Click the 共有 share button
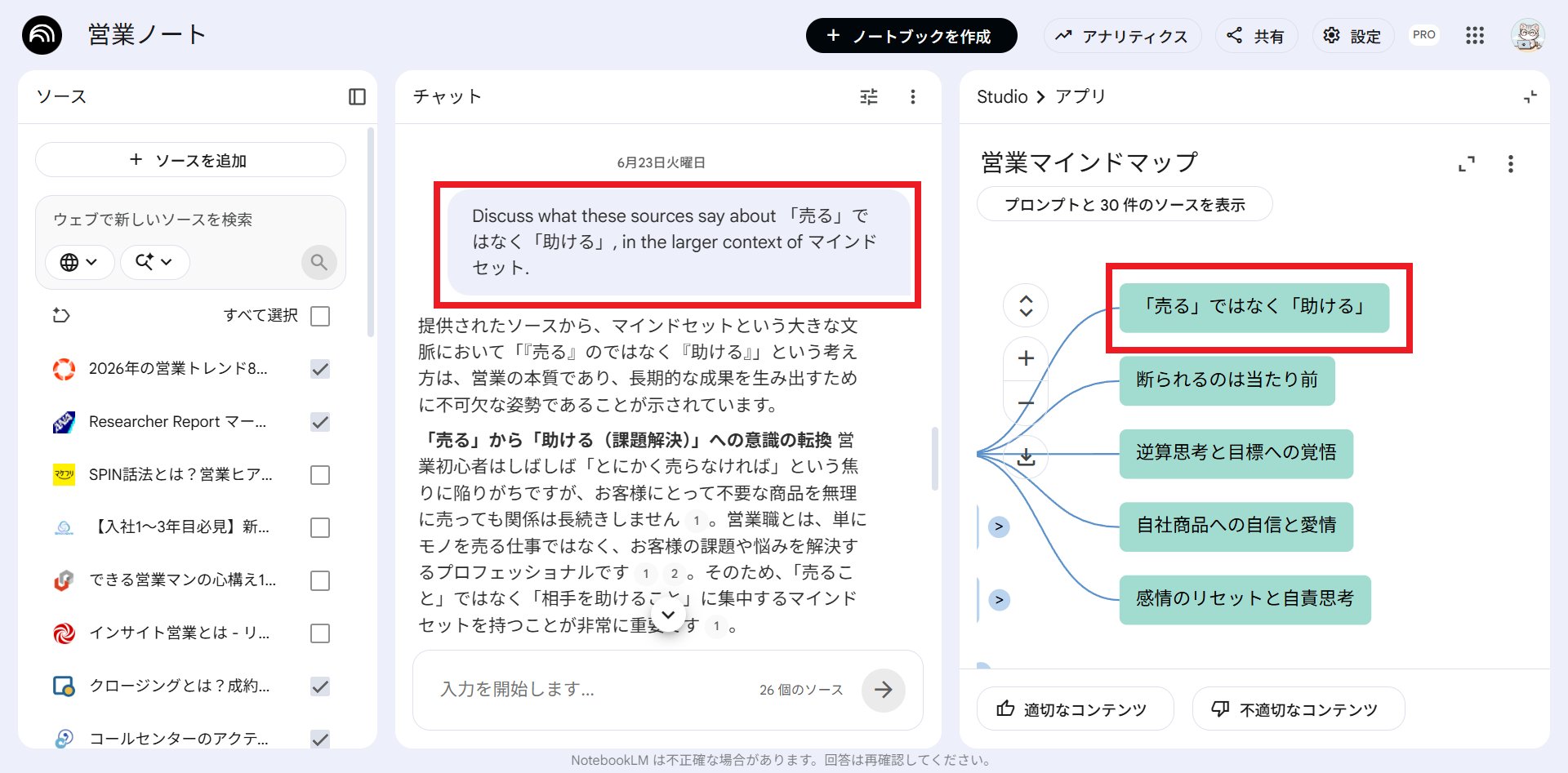 click(x=1256, y=36)
